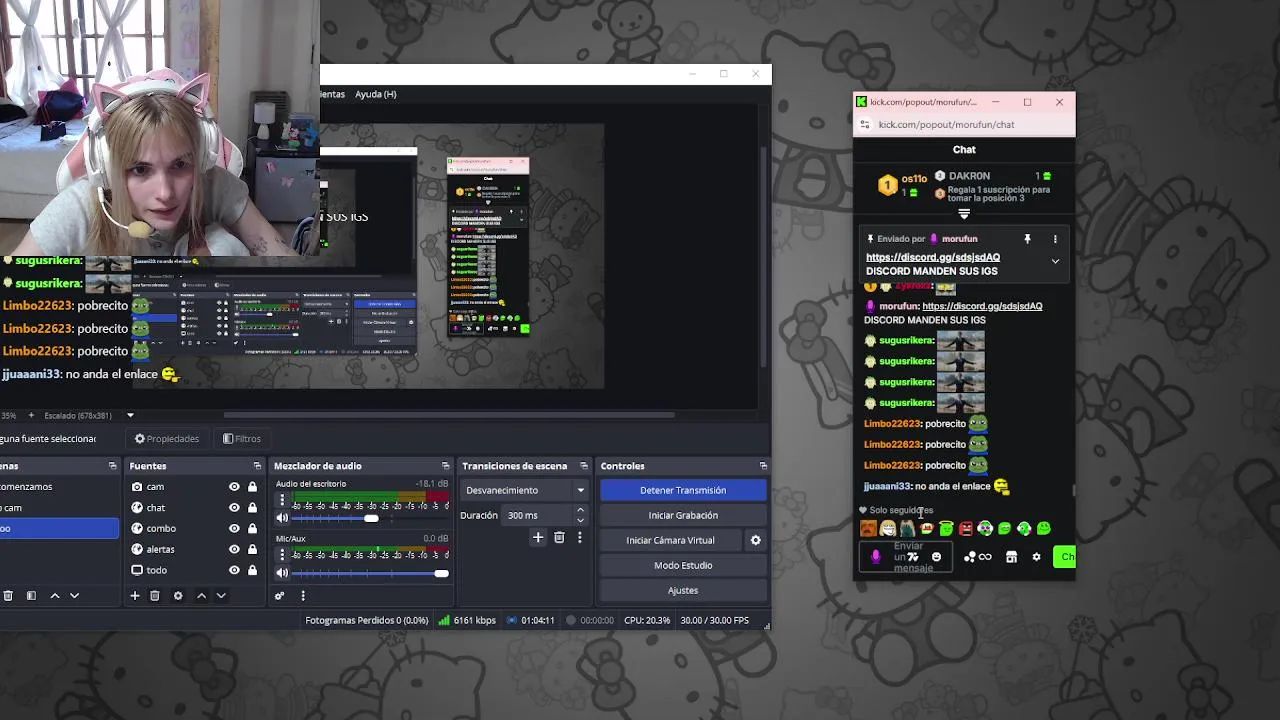The width and height of the screenshot is (1280, 720).
Task: Unpin message with pin icon in Kick chat
Action: click(x=1027, y=239)
